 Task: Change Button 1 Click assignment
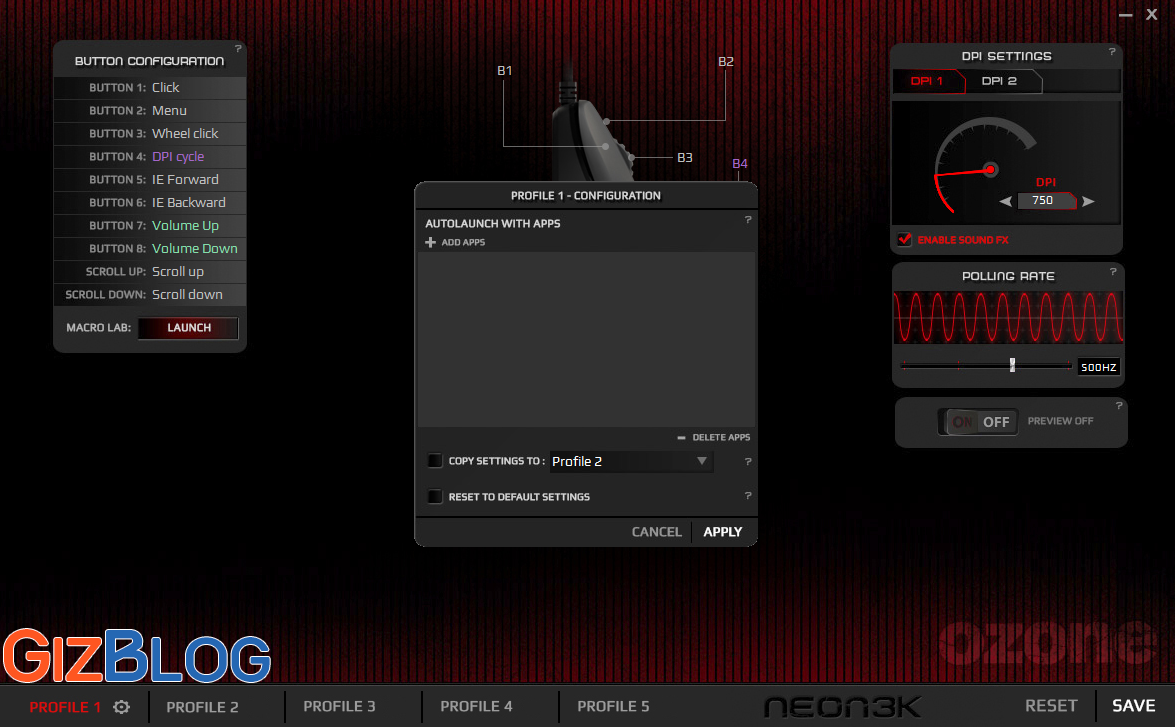150,88
